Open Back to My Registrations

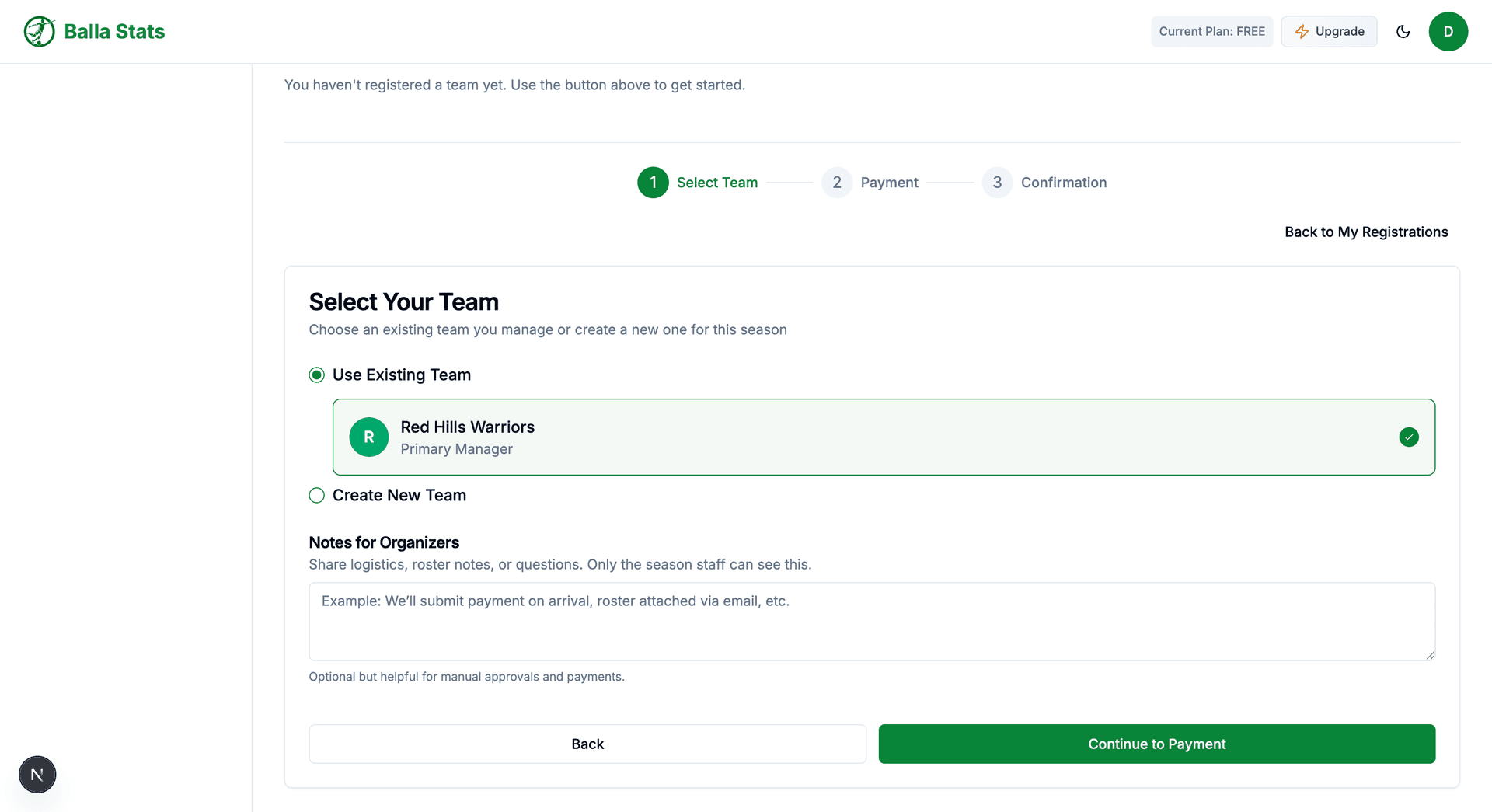pyautogui.click(x=1366, y=232)
